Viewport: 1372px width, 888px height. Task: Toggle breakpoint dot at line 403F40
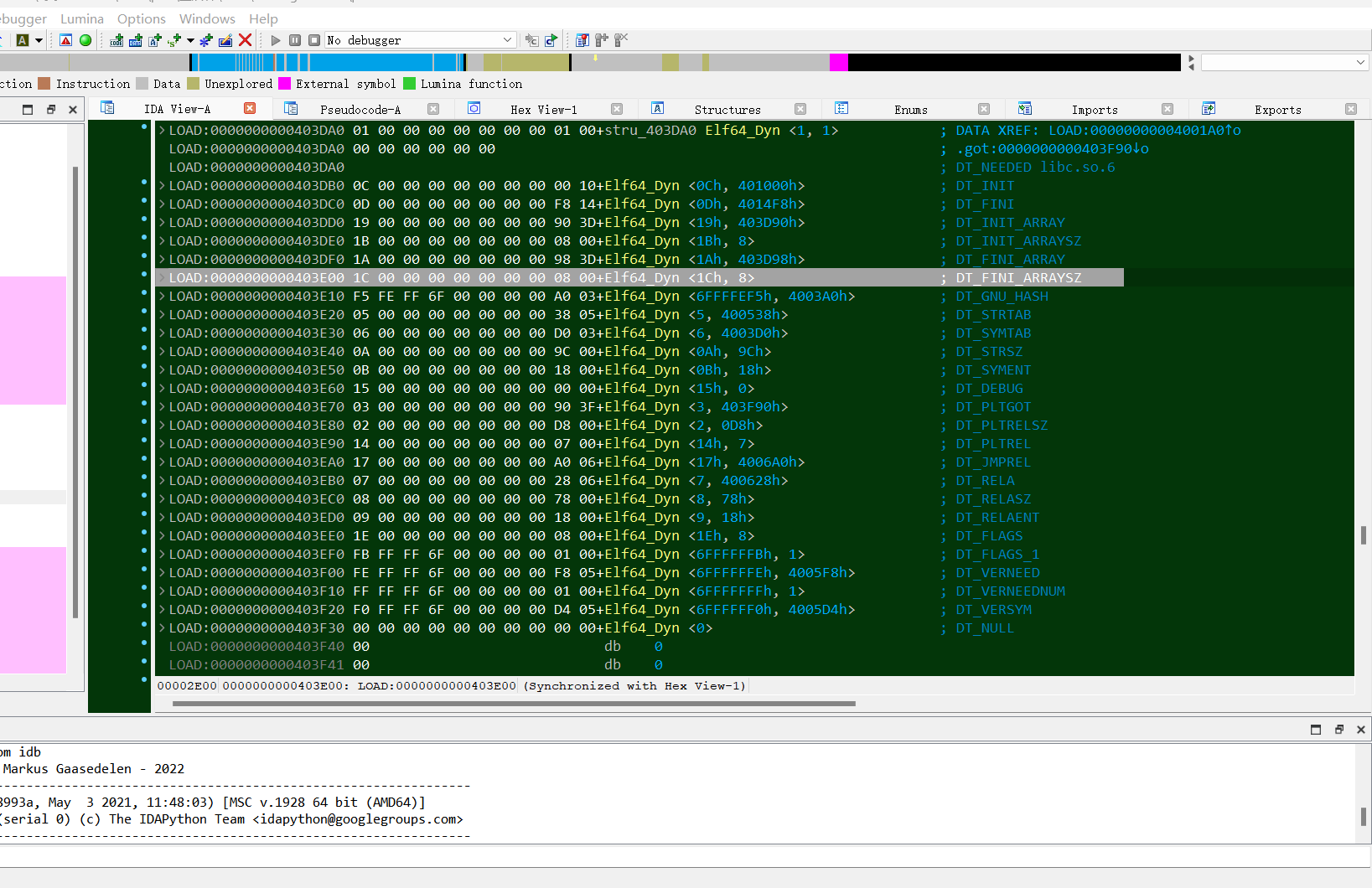144,643
